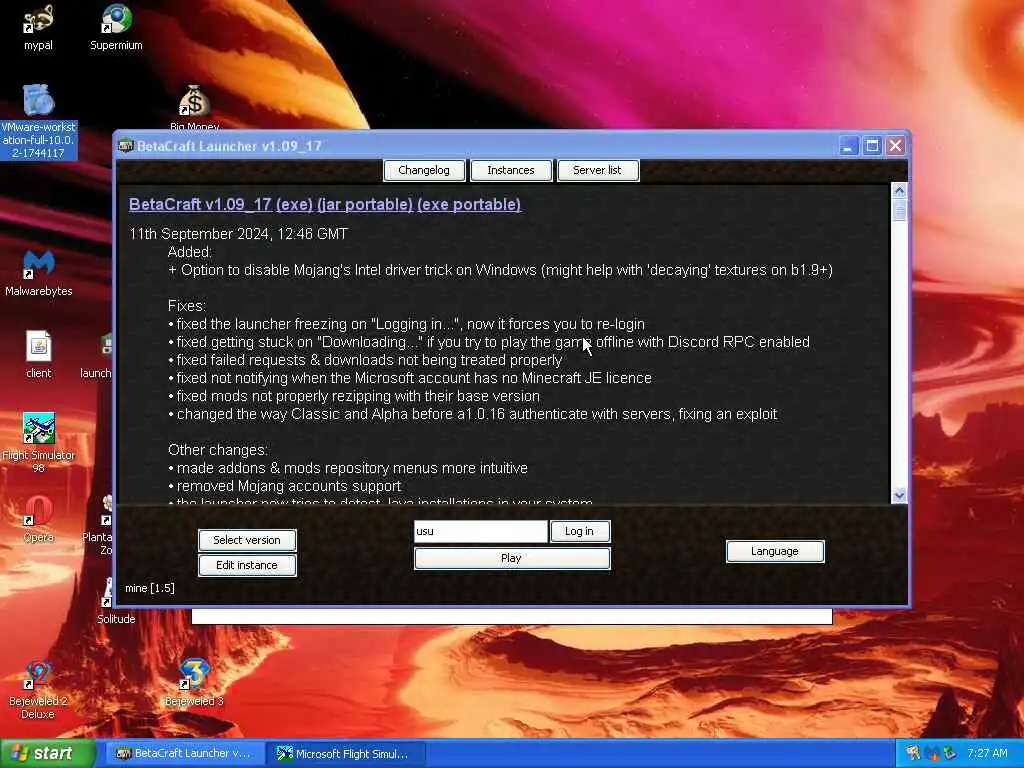The image size is (1024, 768).
Task: Click the changelog scrollbar up arrow
Action: click(899, 191)
